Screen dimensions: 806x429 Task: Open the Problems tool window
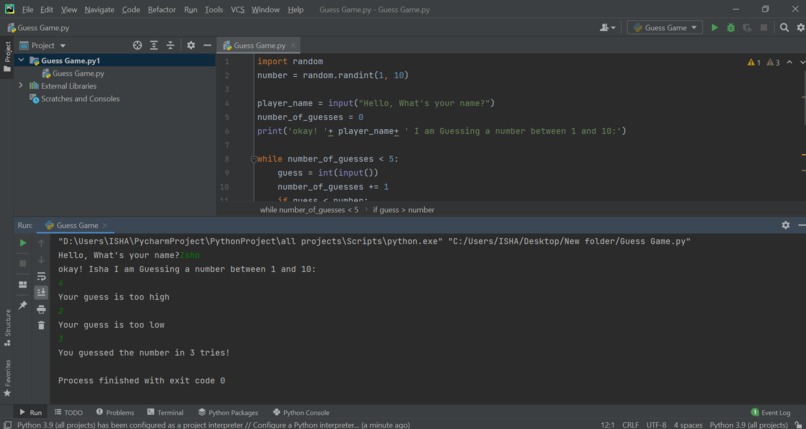coord(115,412)
